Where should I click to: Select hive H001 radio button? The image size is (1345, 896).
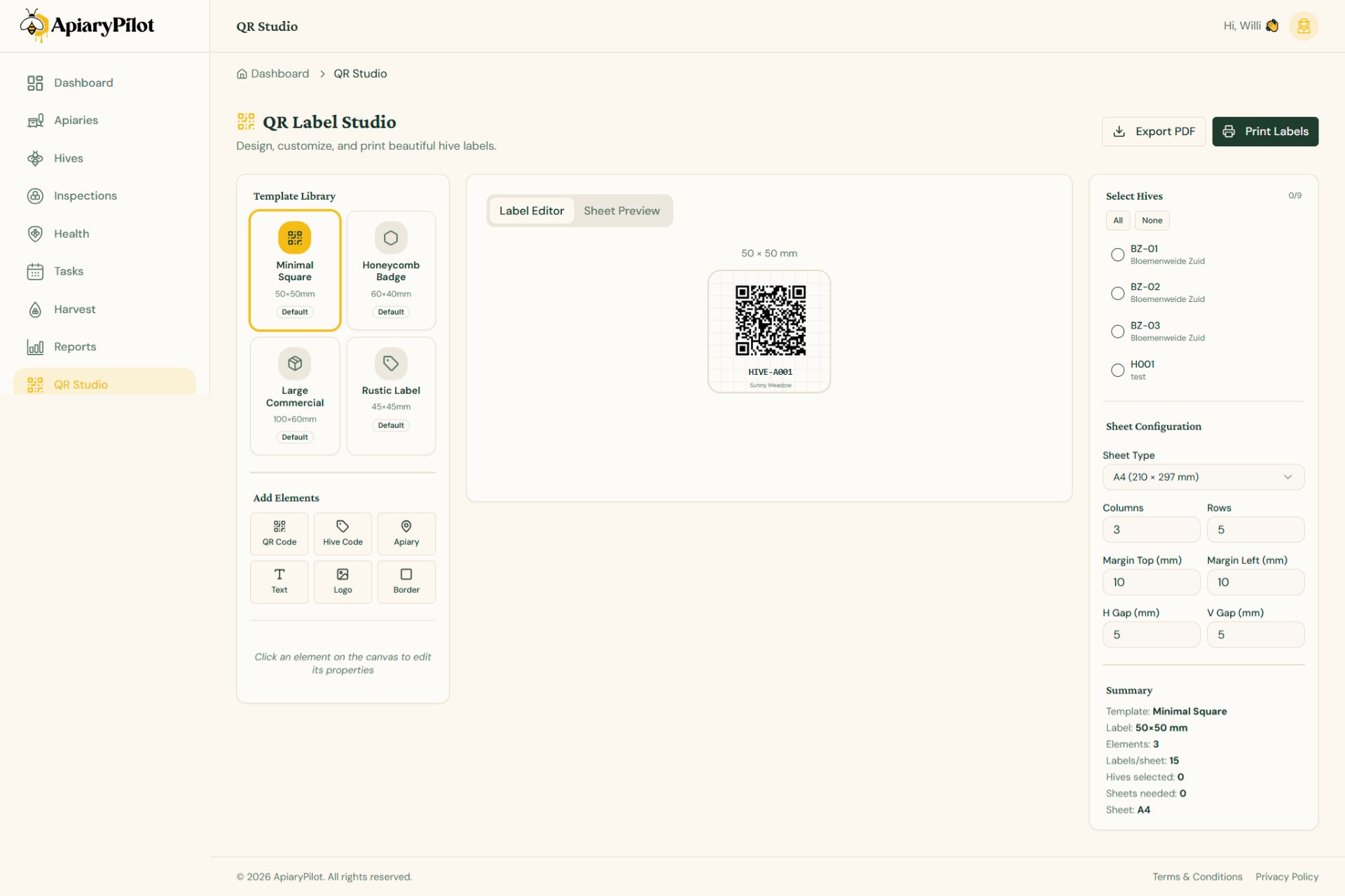(1117, 371)
